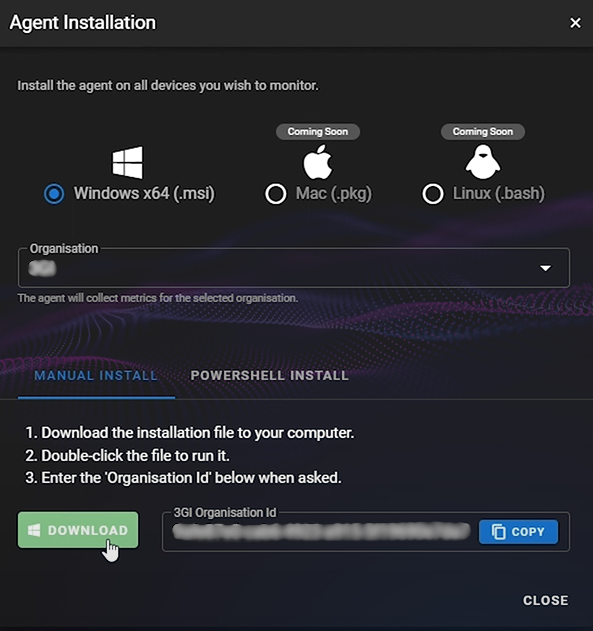Click the green Download button

[78, 530]
